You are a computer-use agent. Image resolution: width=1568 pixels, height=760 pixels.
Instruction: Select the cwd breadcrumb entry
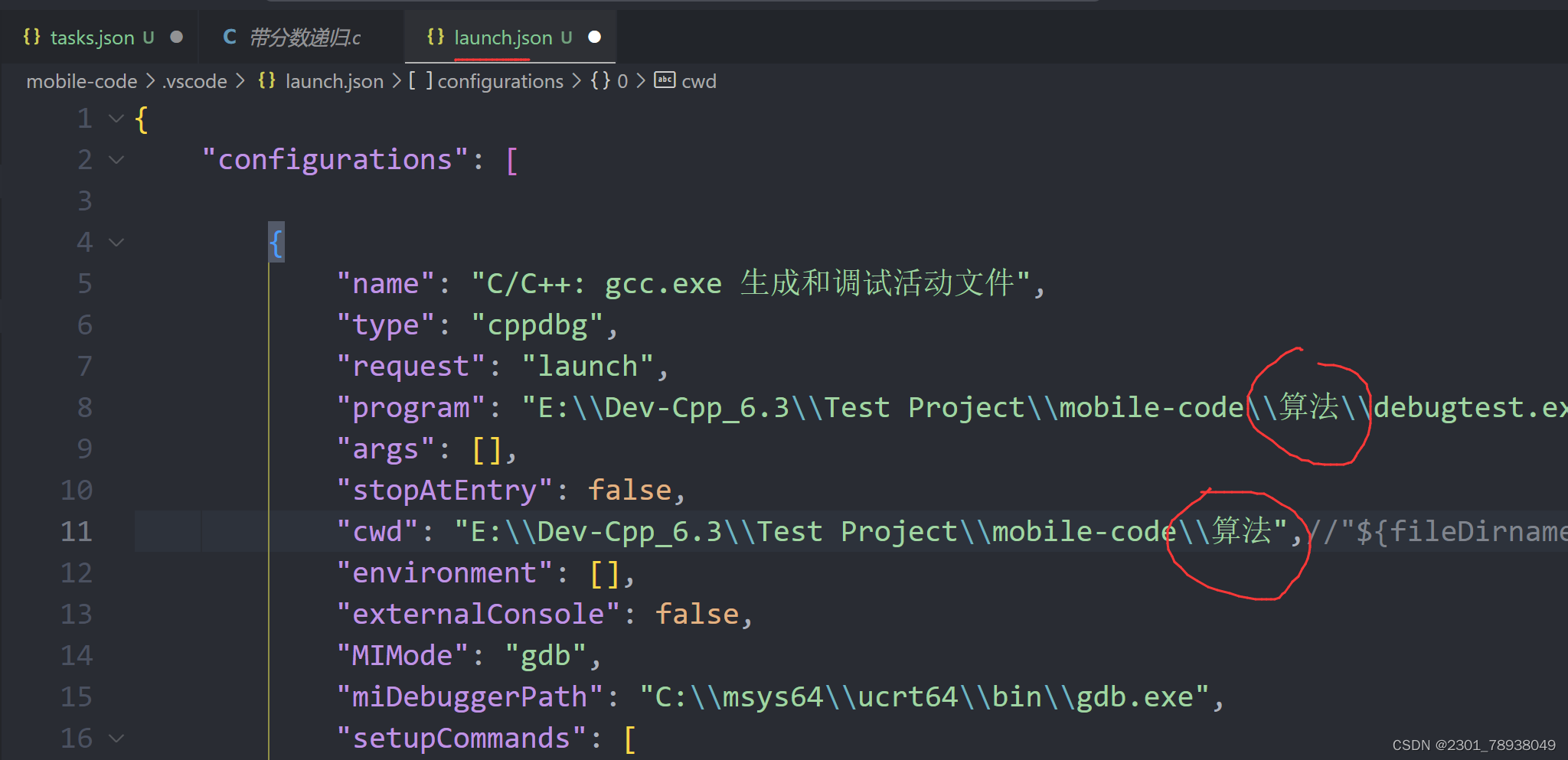click(699, 80)
